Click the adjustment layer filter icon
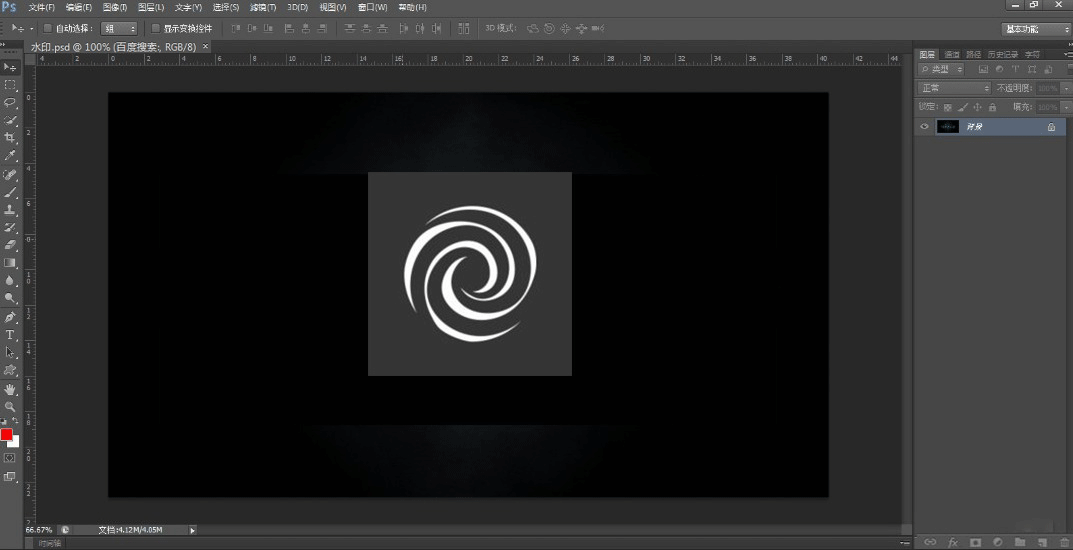 pos(1000,69)
